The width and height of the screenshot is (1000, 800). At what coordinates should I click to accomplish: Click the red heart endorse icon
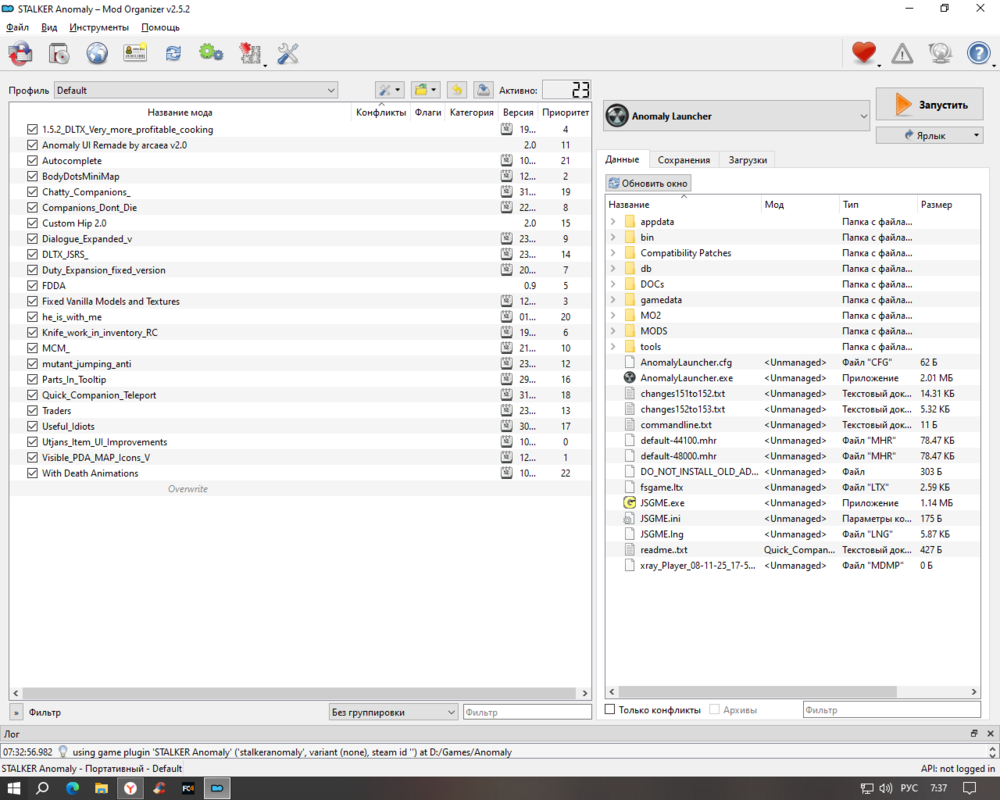[x=863, y=54]
